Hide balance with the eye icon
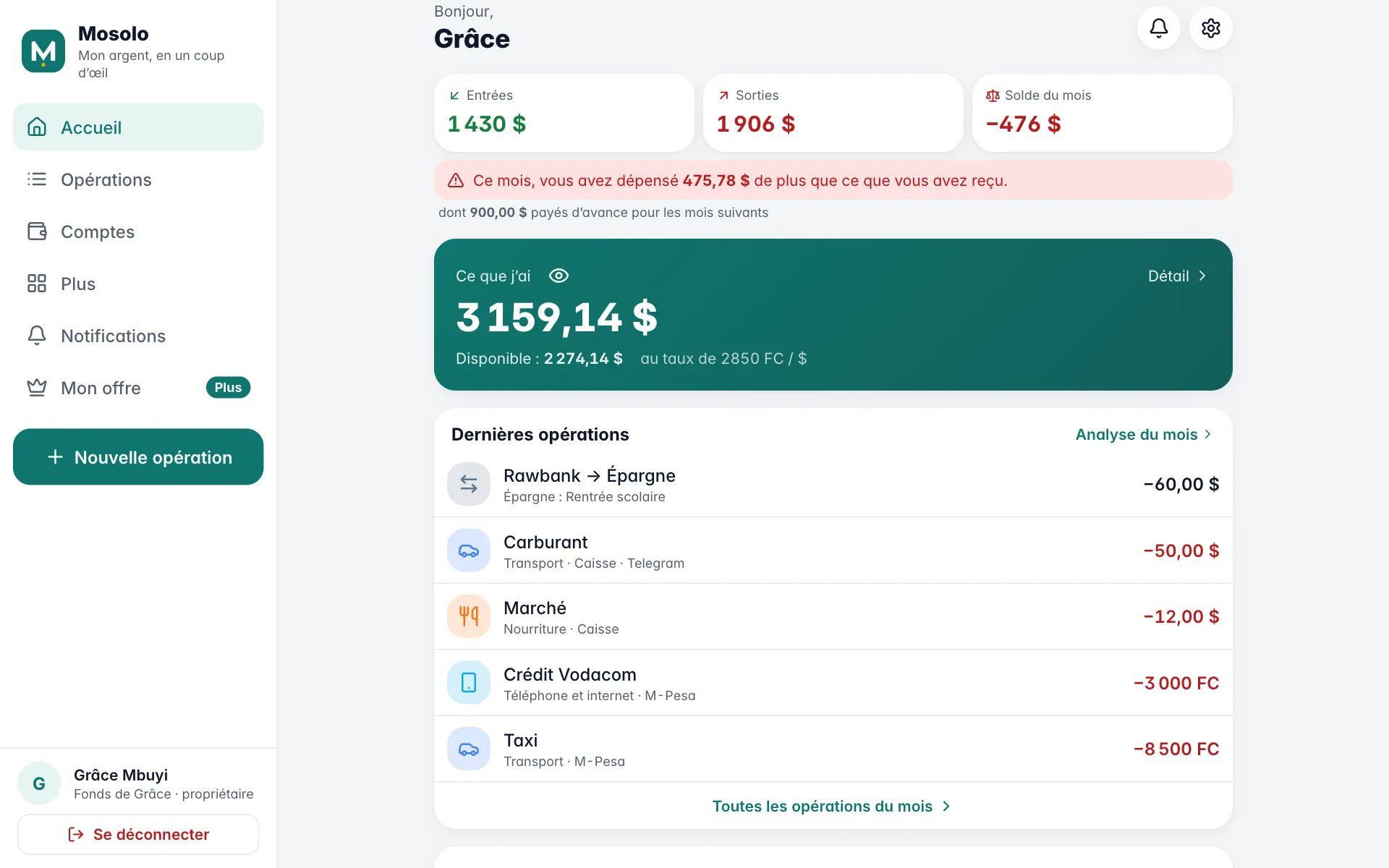This screenshot has width=1389, height=868. pos(558,276)
